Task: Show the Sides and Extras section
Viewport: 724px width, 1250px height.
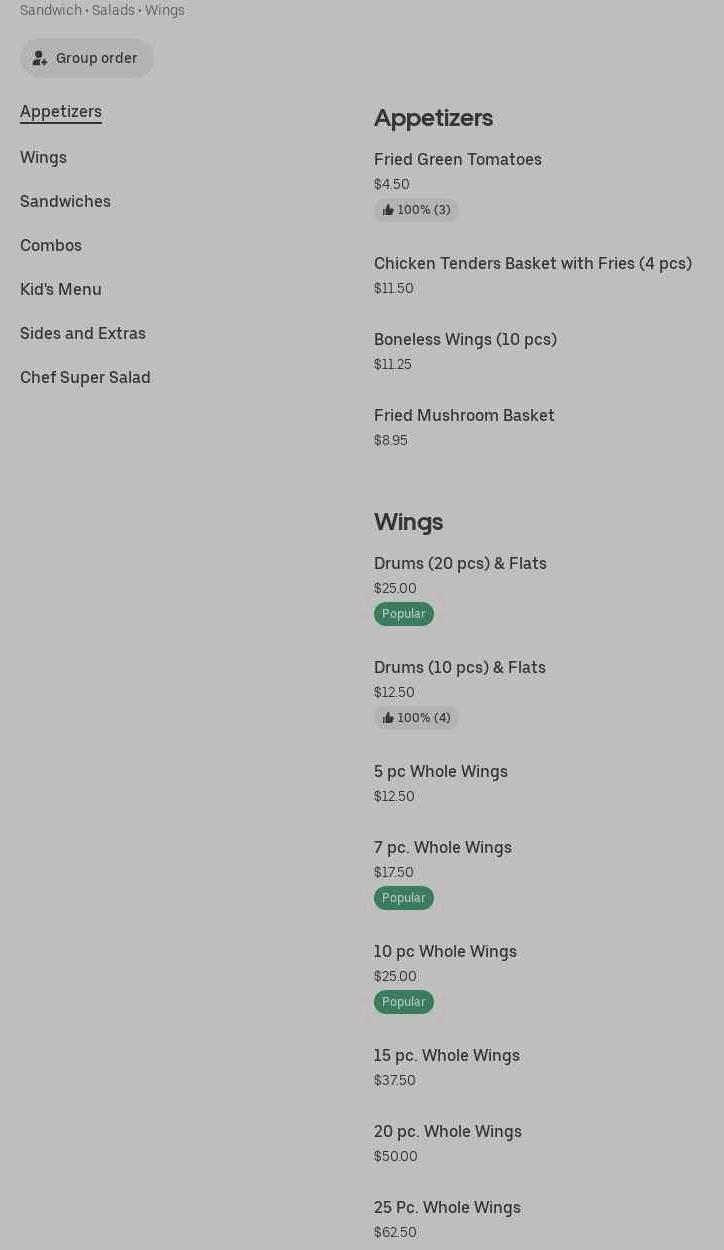Action: click(x=83, y=333)
